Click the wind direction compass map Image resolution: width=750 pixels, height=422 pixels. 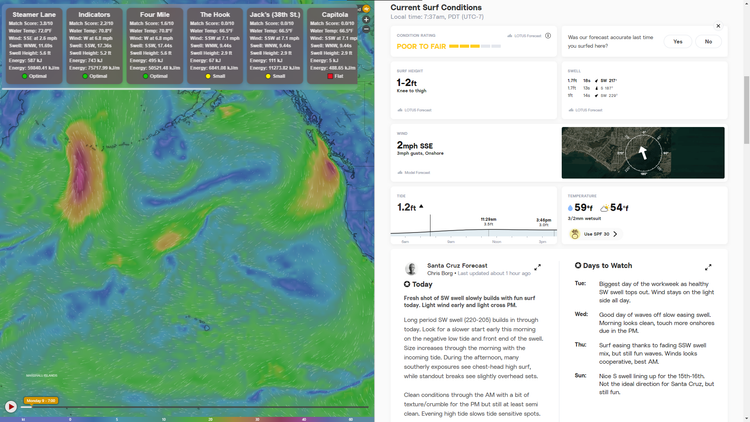tap(643, 153)
